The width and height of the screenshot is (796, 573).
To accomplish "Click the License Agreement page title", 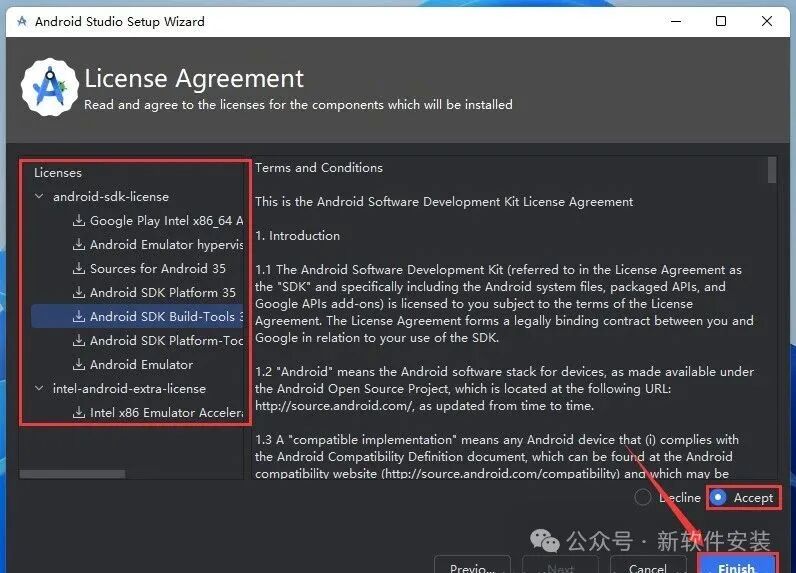I will coord(194,78).
